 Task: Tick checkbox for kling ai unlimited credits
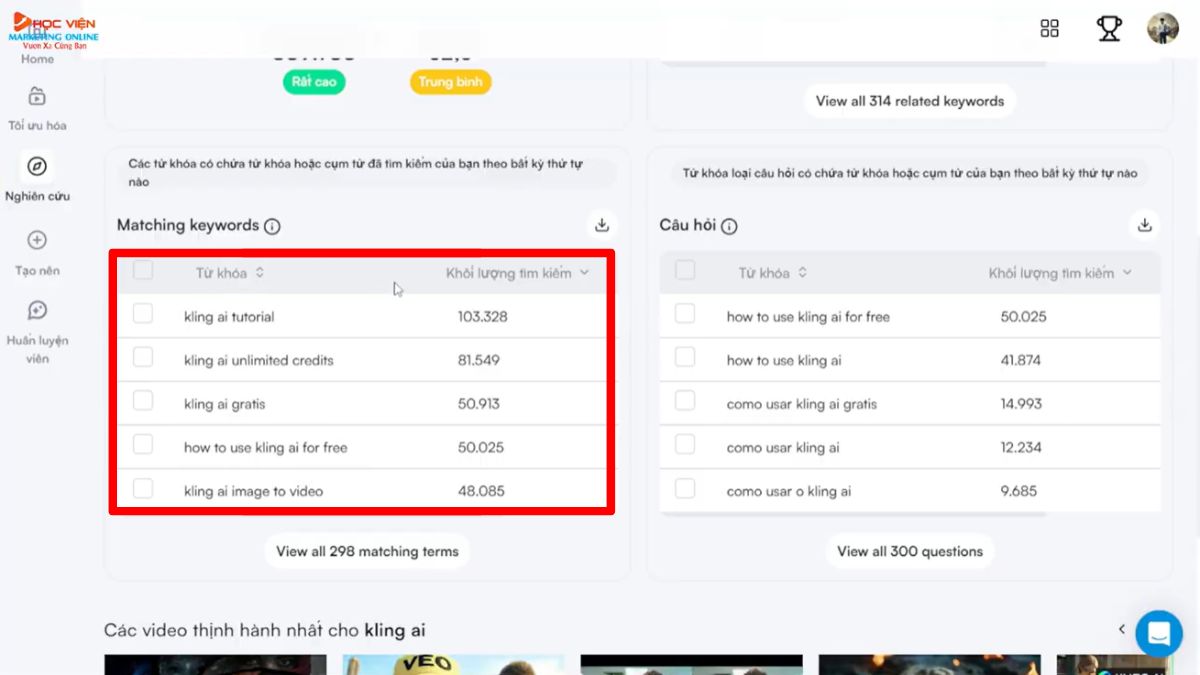tap(143, 357)
